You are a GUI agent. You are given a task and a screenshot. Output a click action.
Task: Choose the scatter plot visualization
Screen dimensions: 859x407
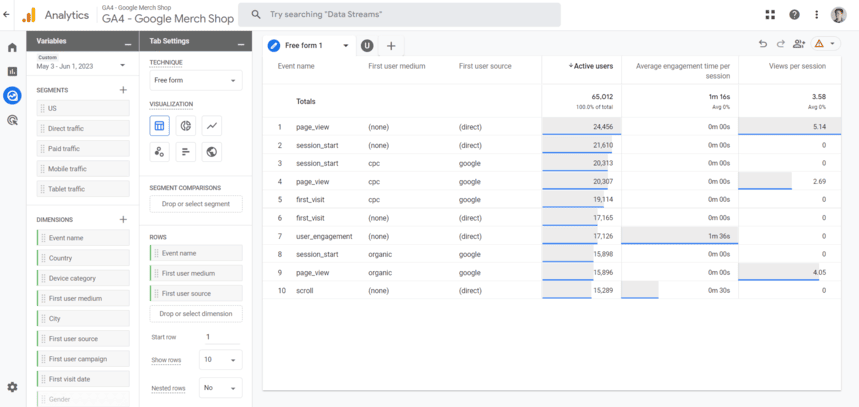tap(159, 152)
